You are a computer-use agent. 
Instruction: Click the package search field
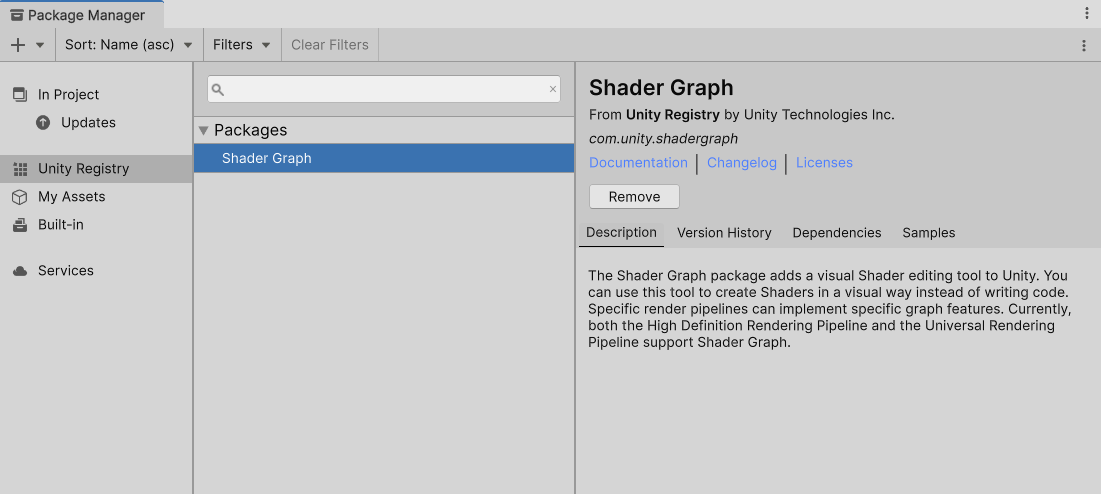pos(380,89)
